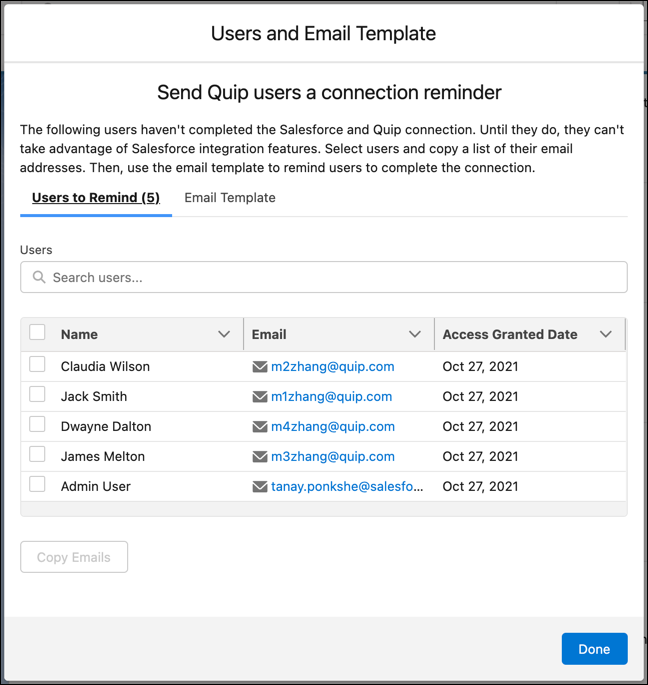Screen dimensions: 648x685
Task: Select the Users to Remind (5) tab
Action: 96,198
